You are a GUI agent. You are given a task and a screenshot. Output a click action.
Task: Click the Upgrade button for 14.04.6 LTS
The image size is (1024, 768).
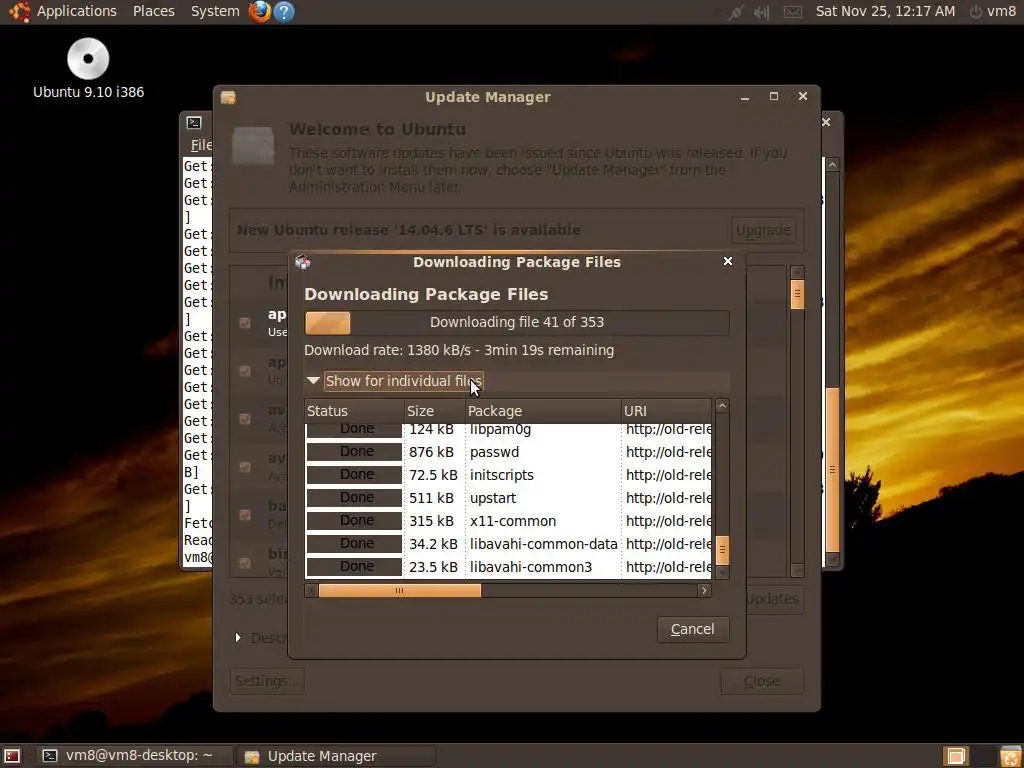coord(763,230)
